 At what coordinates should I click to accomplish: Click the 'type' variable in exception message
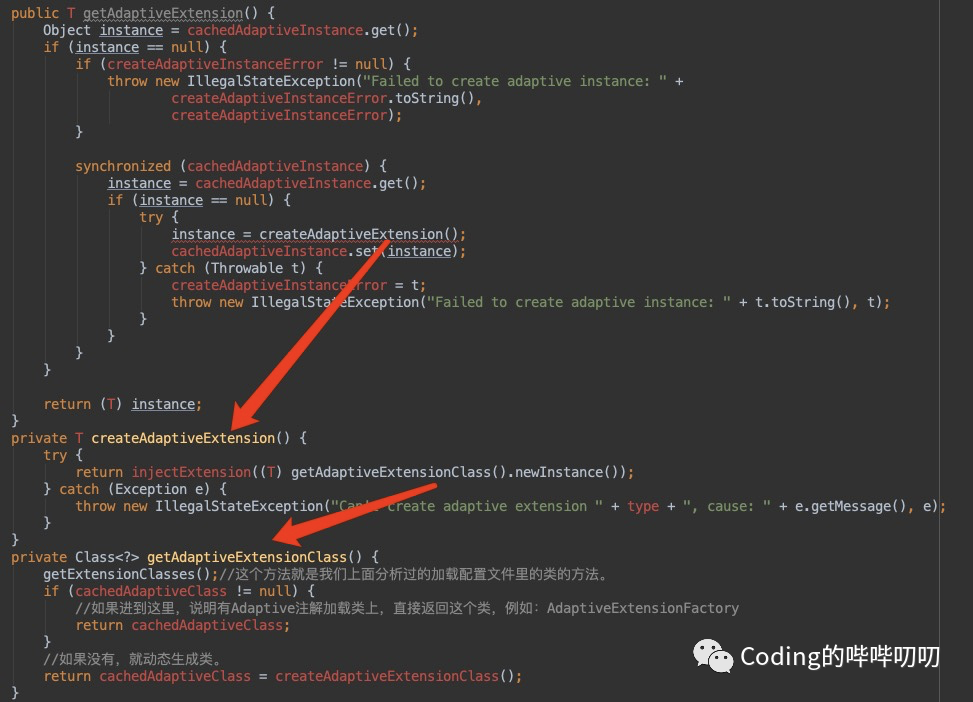pos(643,506)
